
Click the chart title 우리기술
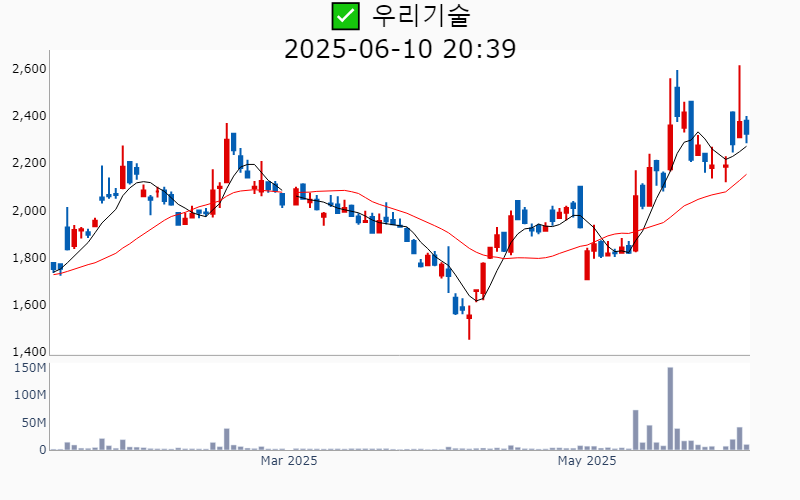pyautogui.click(x=421, y=16)
